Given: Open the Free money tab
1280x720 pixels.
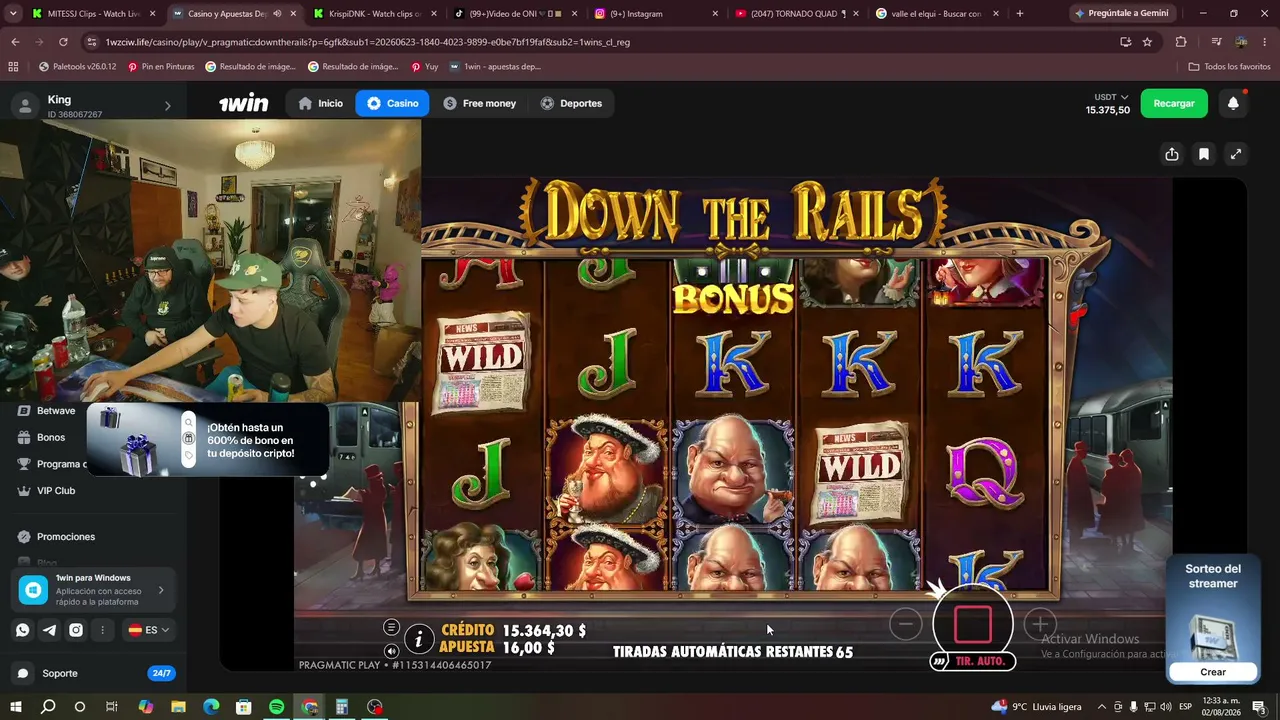Looking at the screenshot, I should (x=479, y=103).
